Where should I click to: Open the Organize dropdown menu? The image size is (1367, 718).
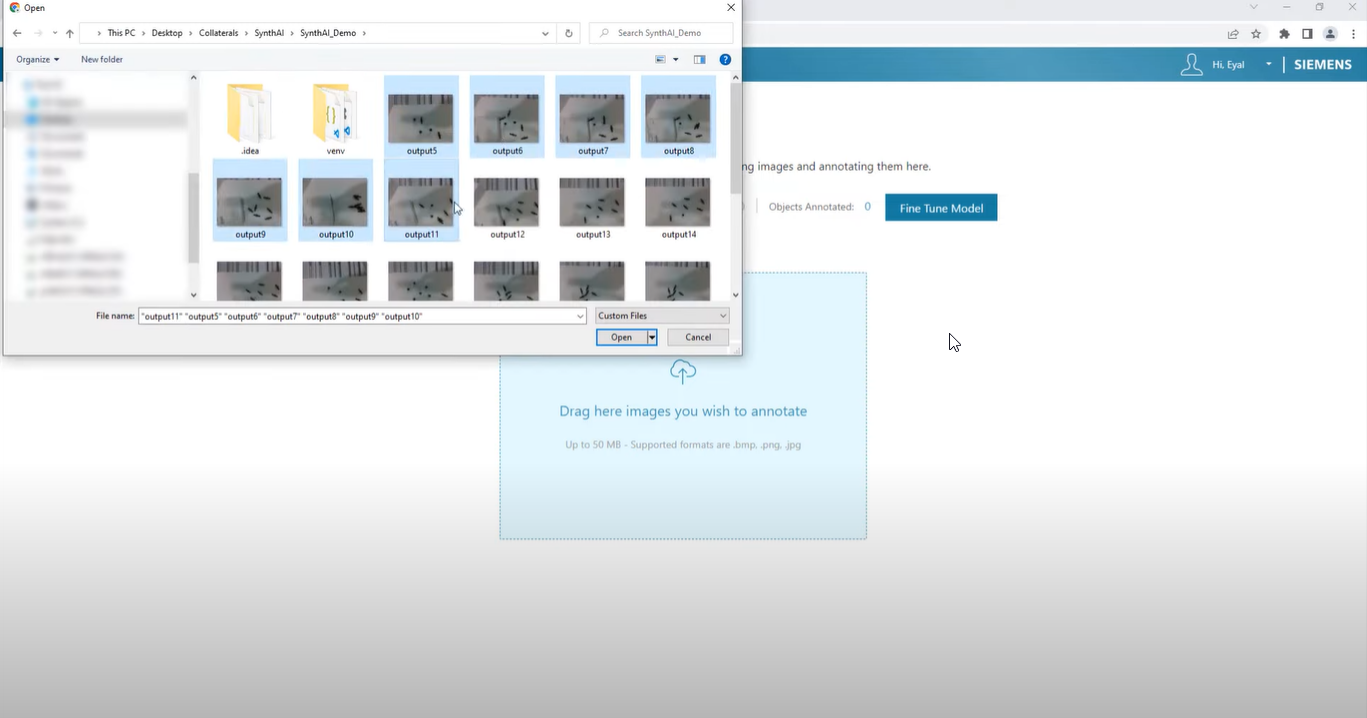coord(37,59)
